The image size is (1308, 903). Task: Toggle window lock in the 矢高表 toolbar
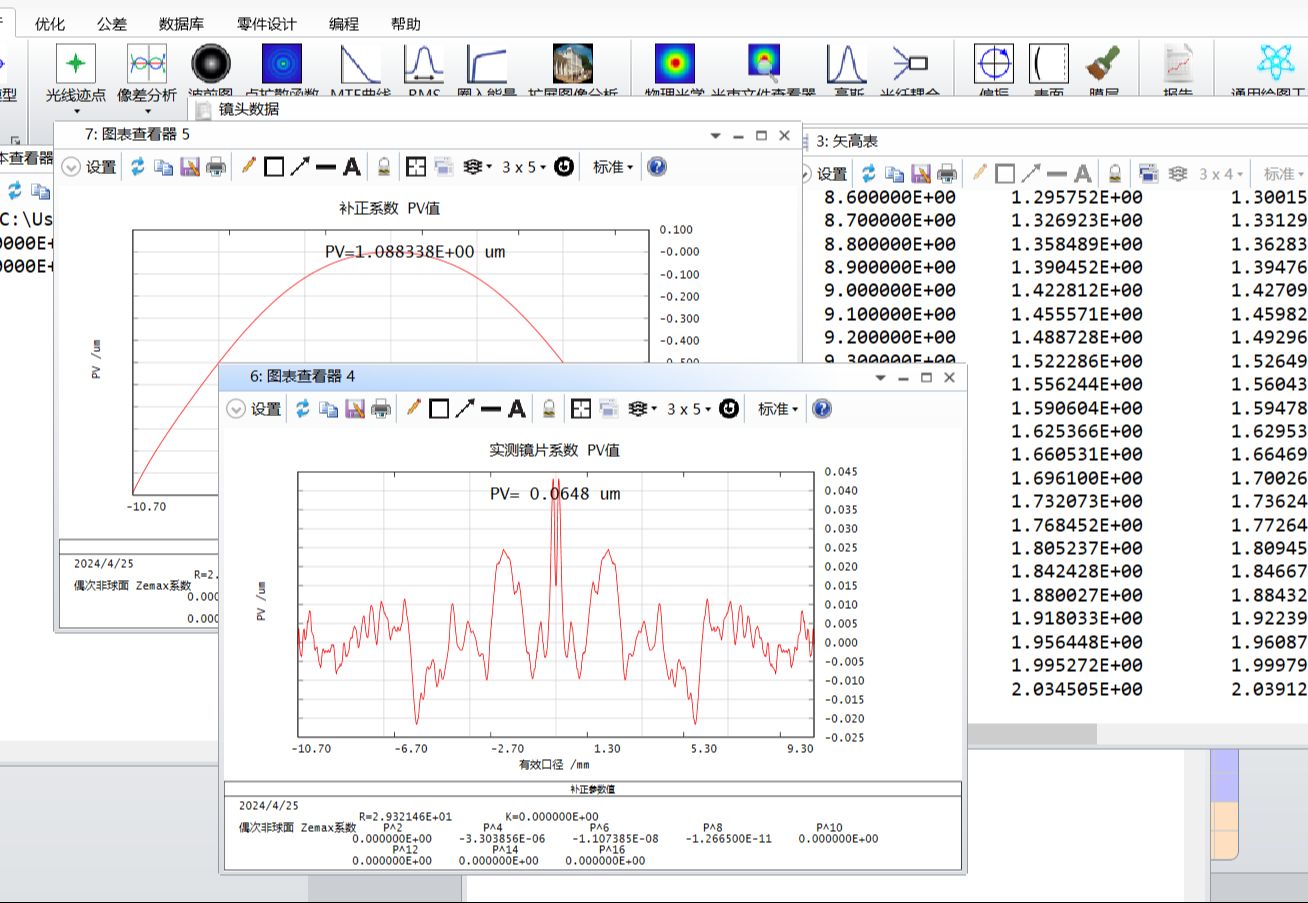(1114, 174)
